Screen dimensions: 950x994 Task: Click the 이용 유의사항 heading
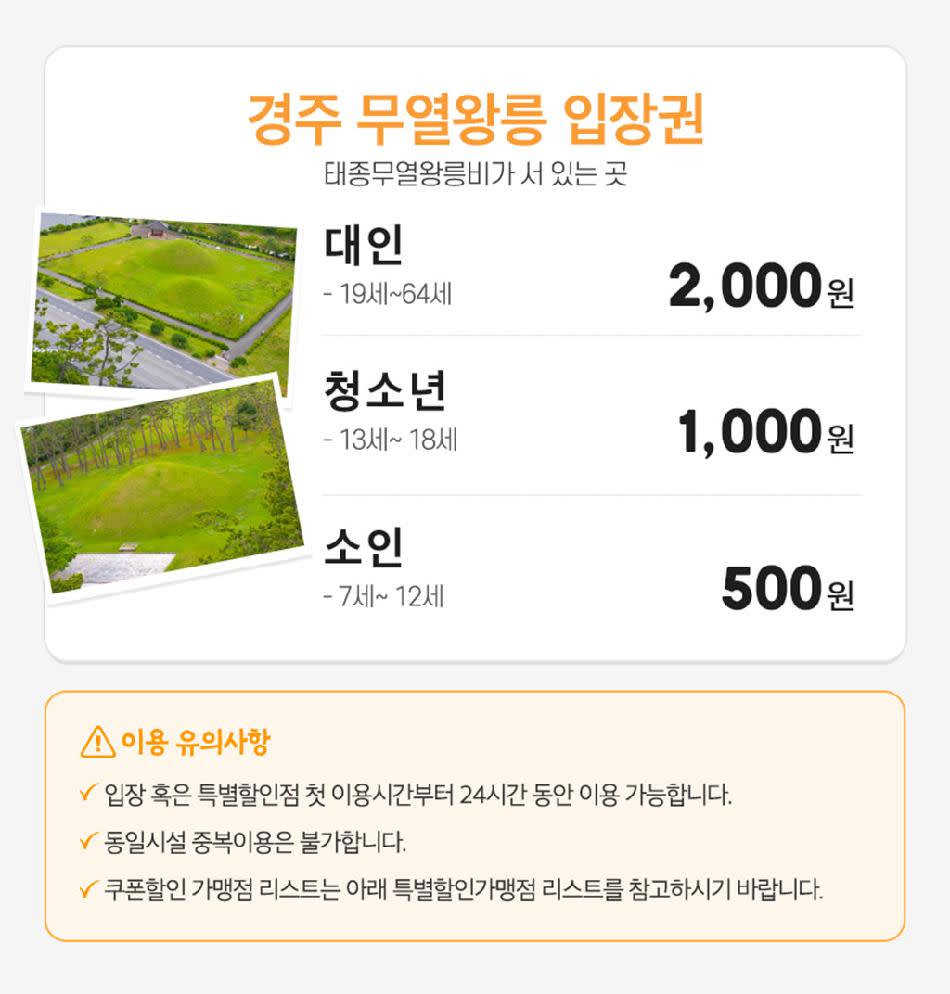pyautogui.click(x=194, y=743)
